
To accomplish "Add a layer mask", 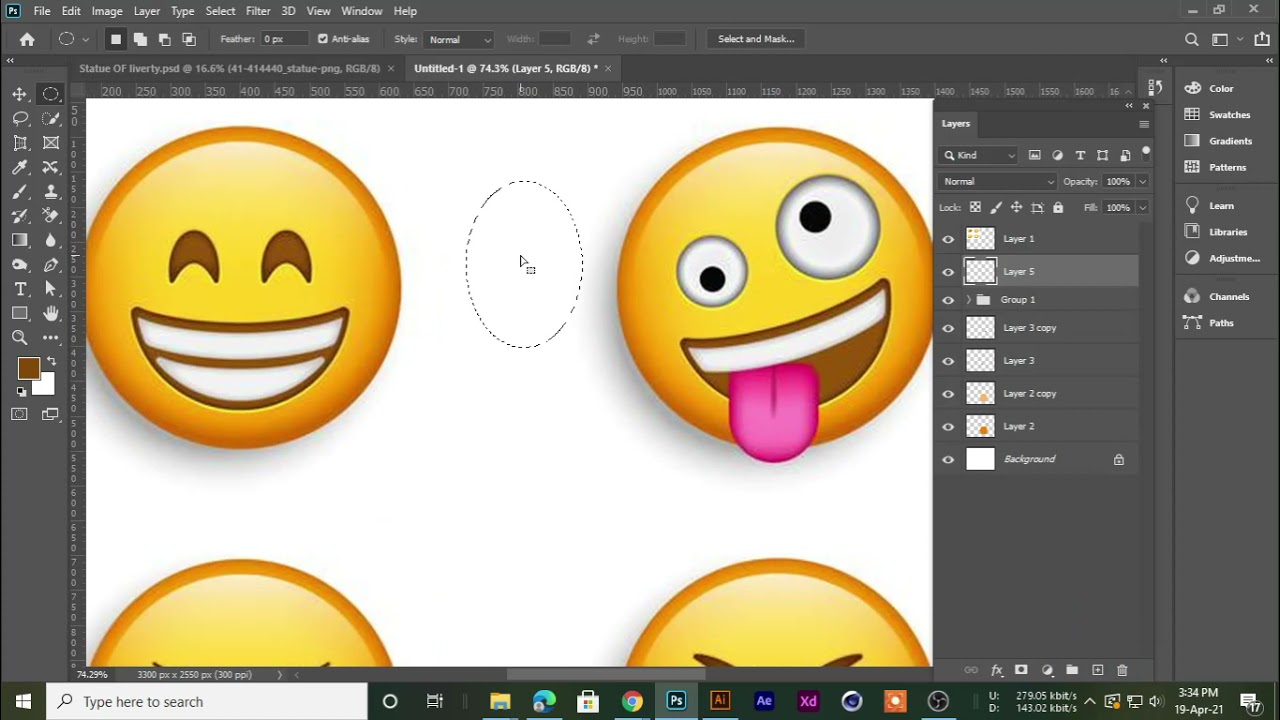I will click(x=1021, y=670).
